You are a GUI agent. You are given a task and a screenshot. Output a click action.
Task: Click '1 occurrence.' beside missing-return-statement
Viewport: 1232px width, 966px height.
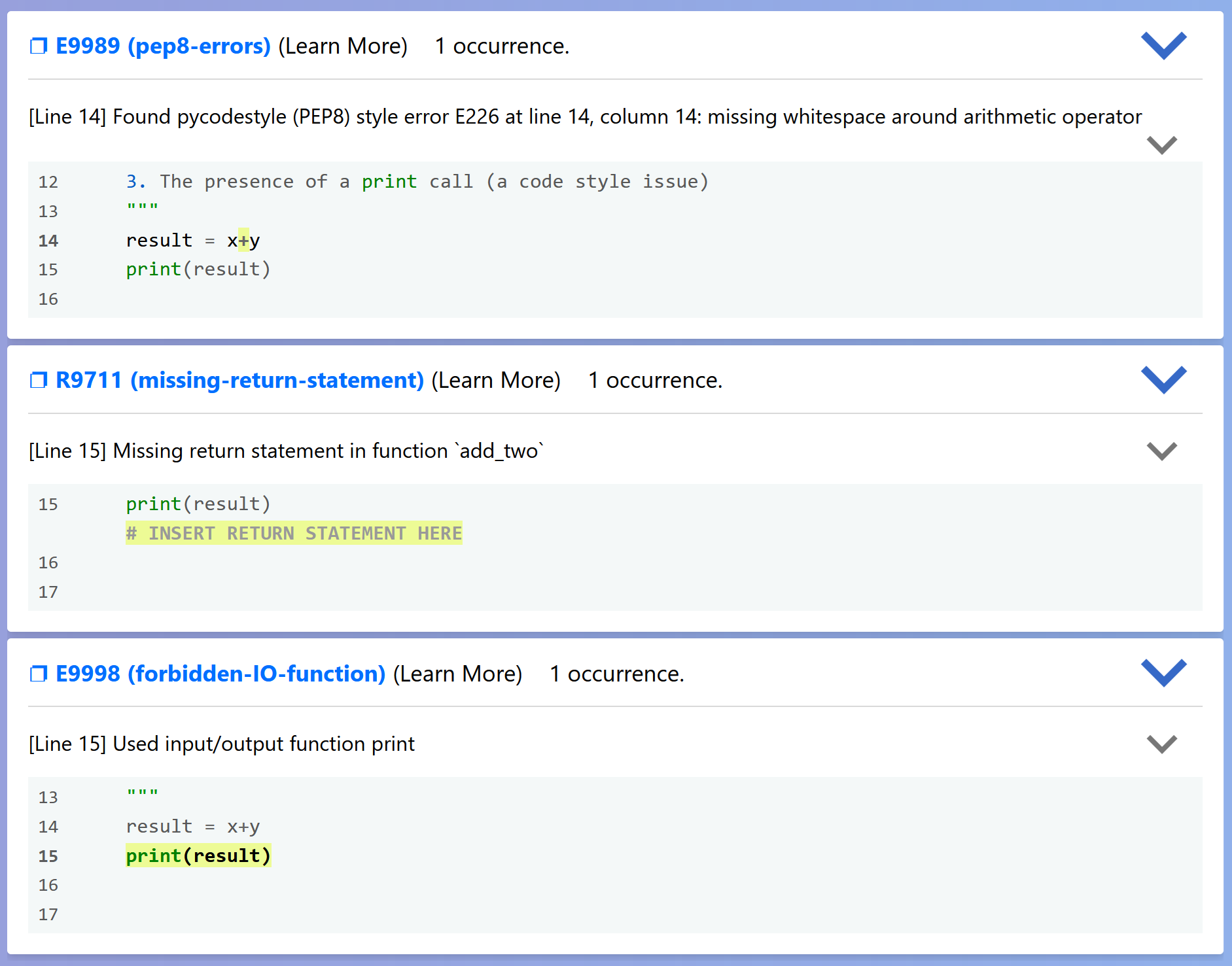point(655,380)
